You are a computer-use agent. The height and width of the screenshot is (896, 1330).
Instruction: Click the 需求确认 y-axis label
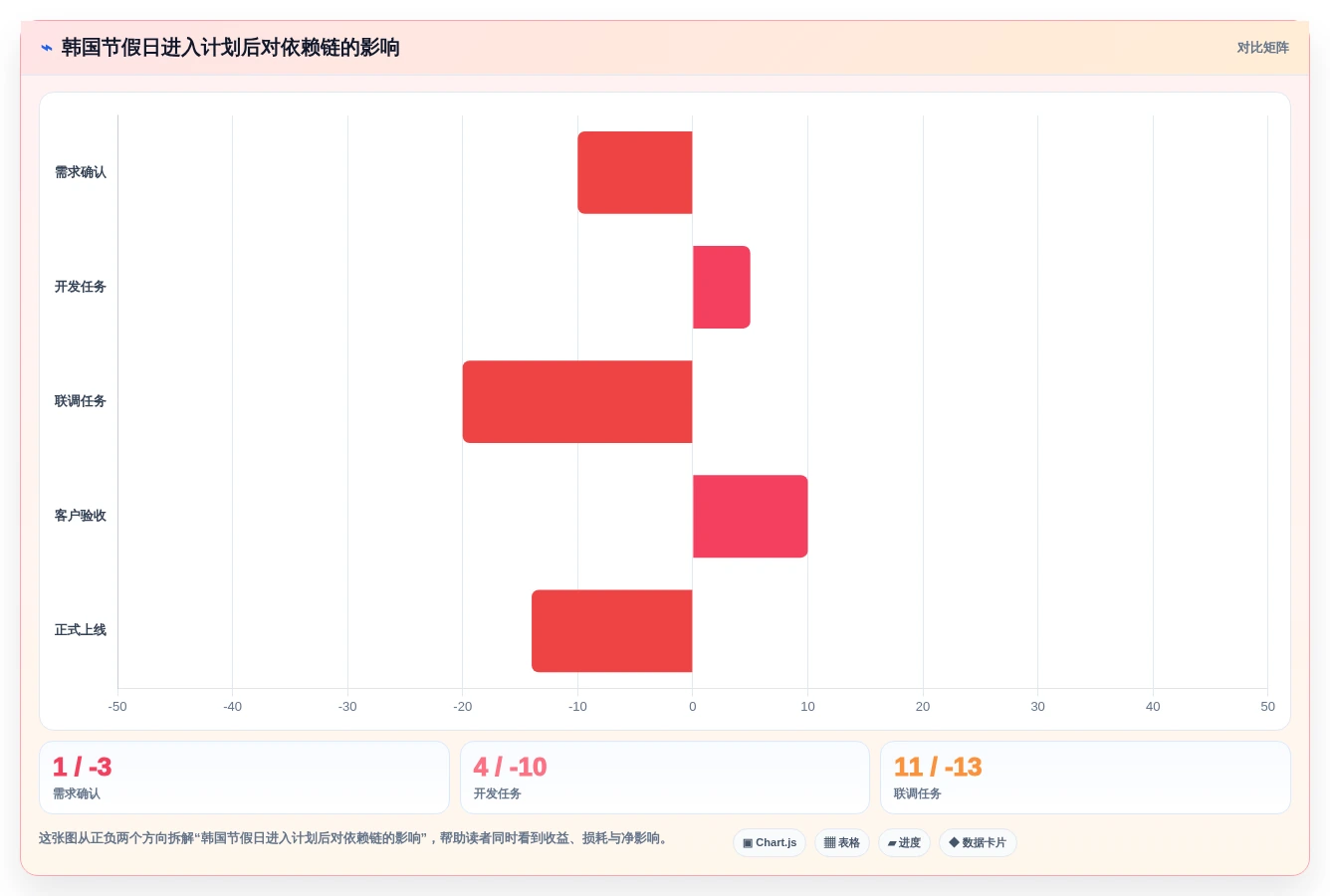[x=80, y=172]
